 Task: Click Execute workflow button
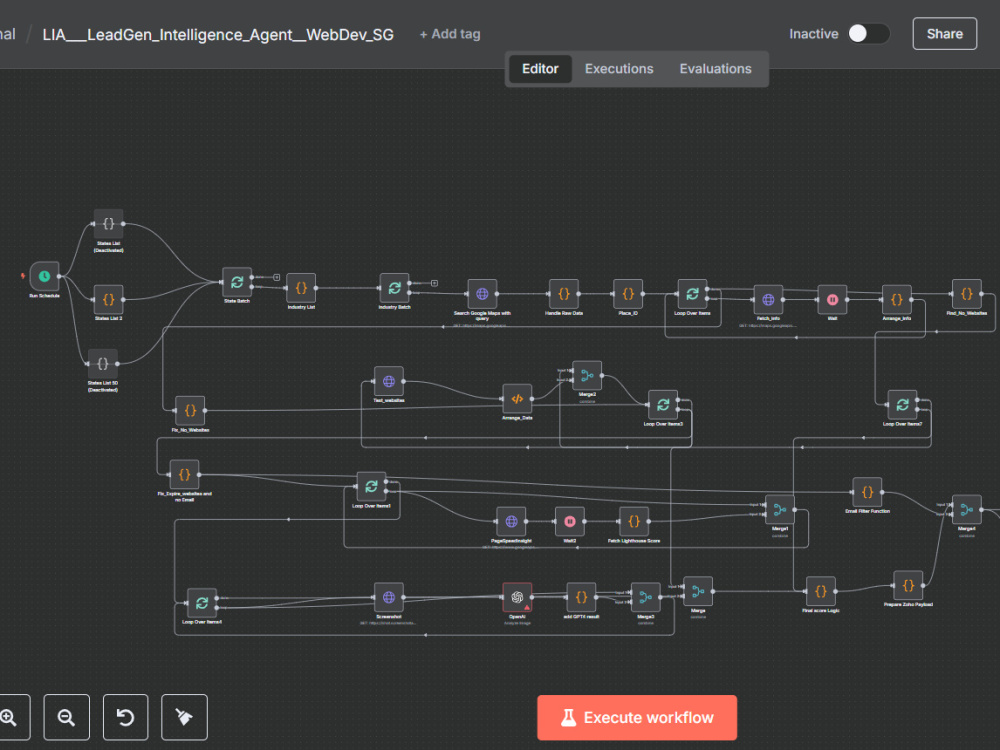pyautogui.click(x=637, y=717)
